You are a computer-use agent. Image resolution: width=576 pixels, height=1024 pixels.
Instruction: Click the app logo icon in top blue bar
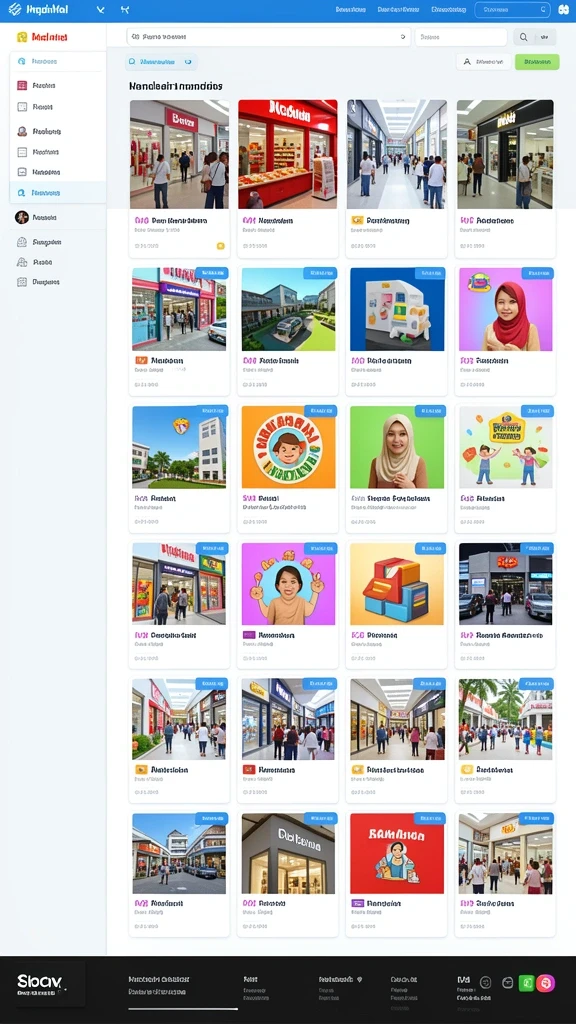click(x=14, y=10)
